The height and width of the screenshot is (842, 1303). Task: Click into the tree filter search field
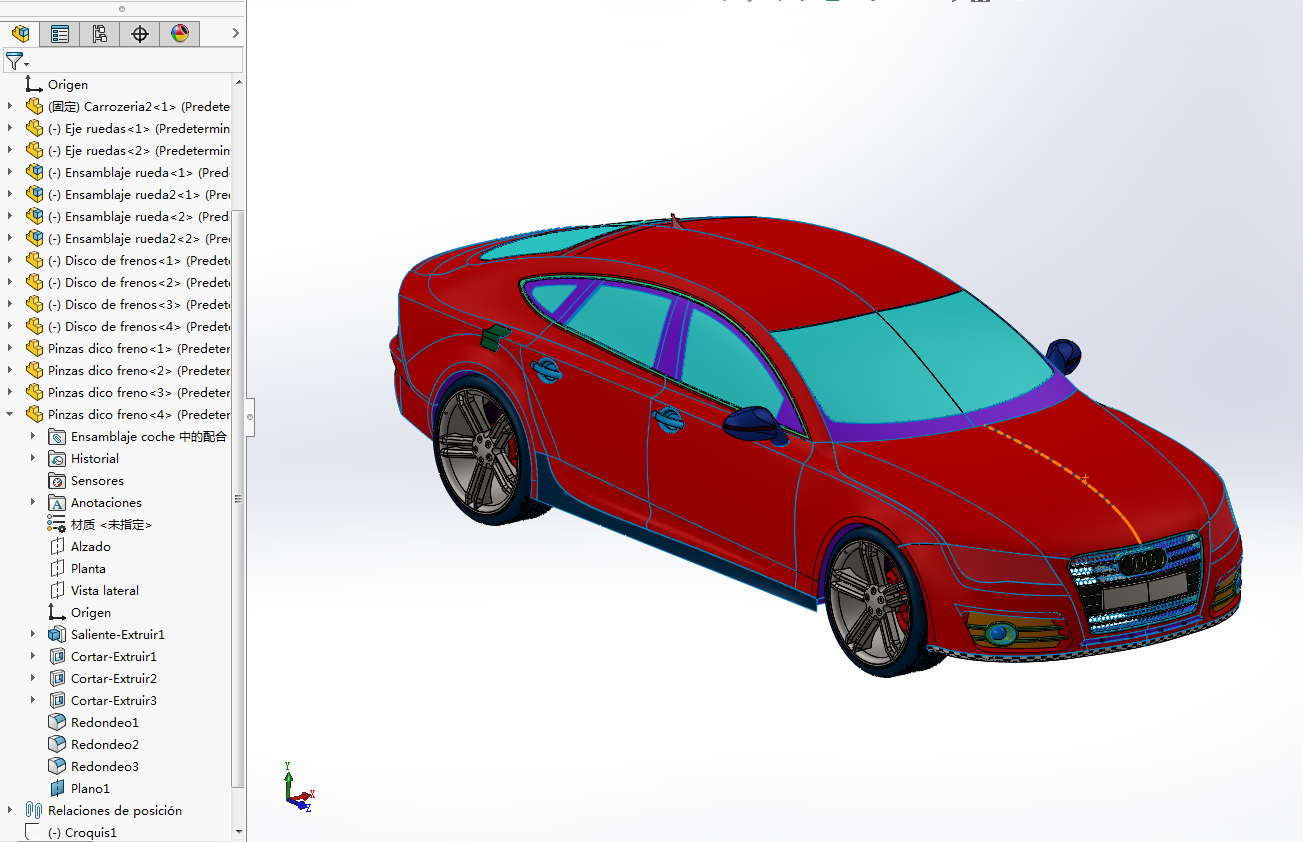tap(136, 61)
